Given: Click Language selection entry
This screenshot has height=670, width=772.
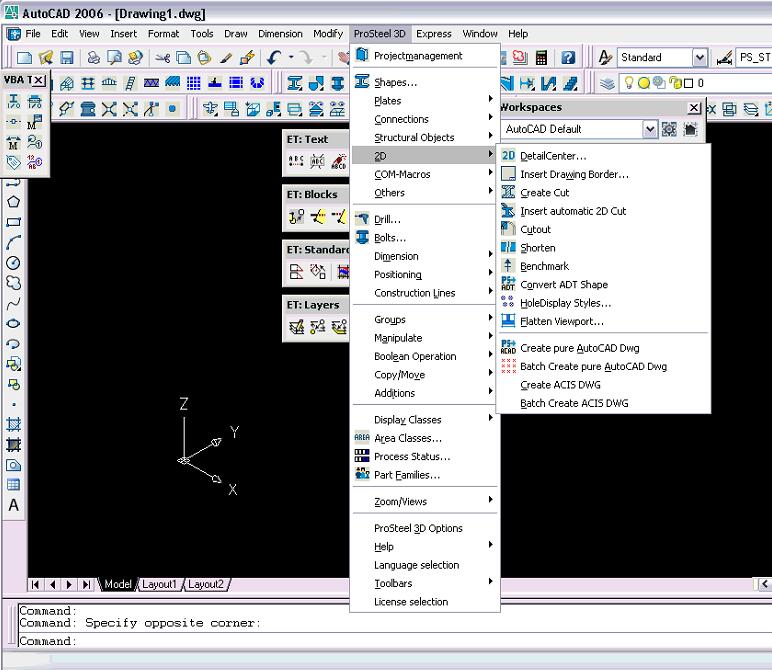Looking at the screenshot, I should pos(425,565).
